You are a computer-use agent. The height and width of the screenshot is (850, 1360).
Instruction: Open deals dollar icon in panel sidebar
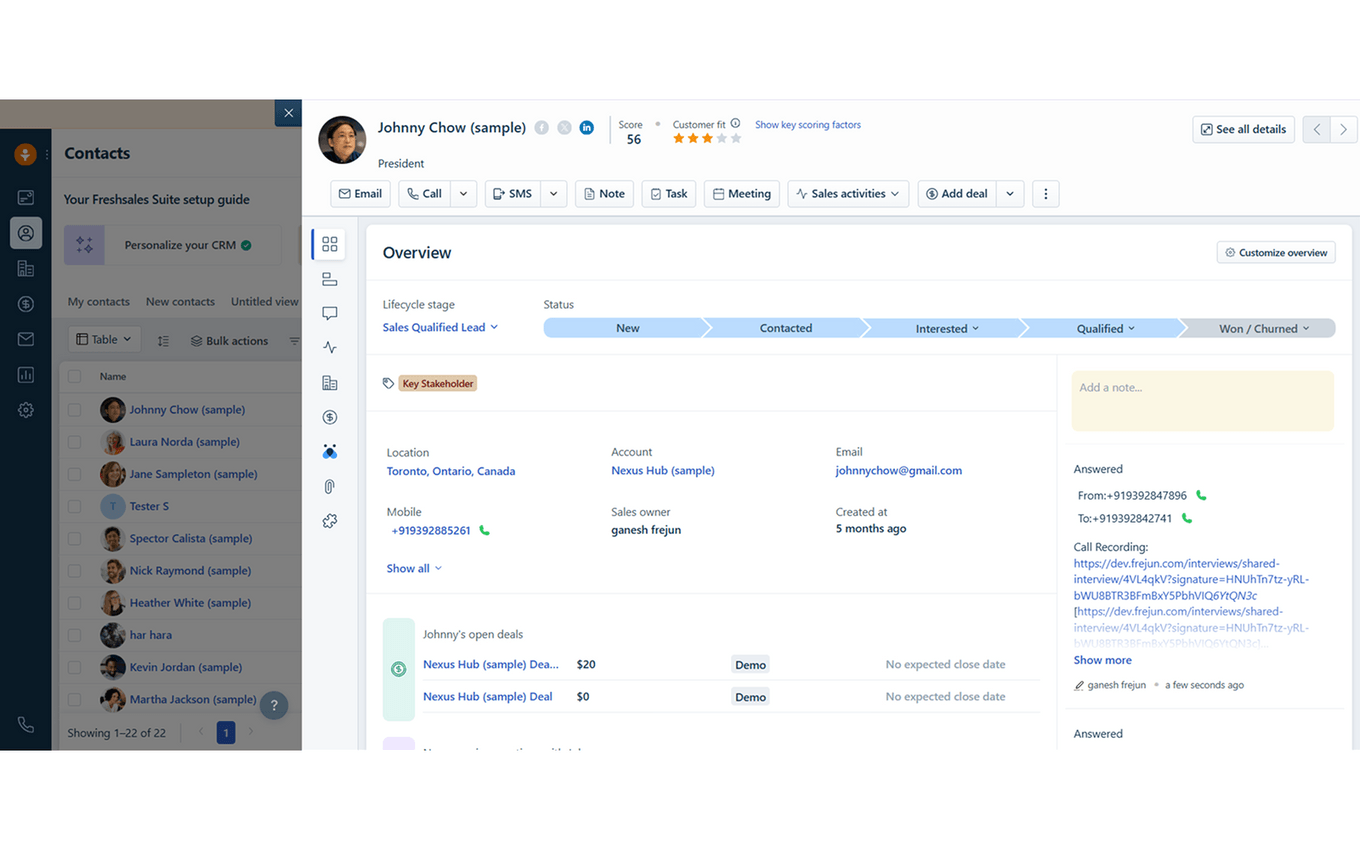click(329, 417)
